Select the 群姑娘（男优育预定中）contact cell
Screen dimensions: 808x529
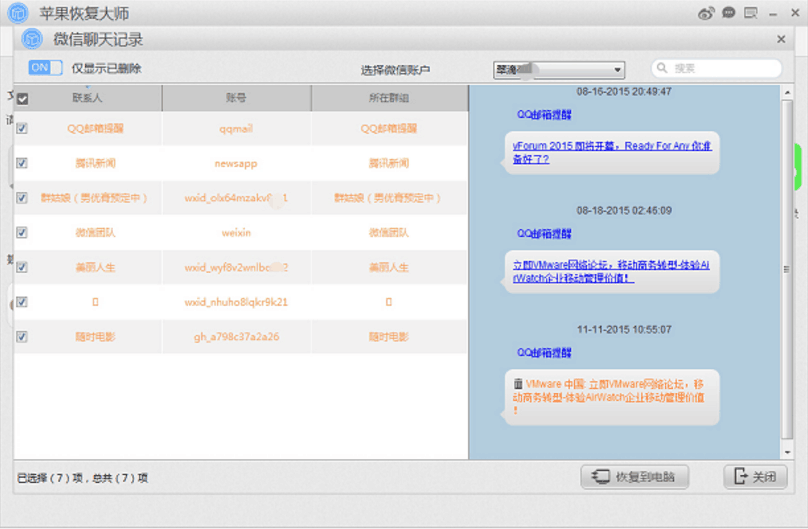[94, 198]
